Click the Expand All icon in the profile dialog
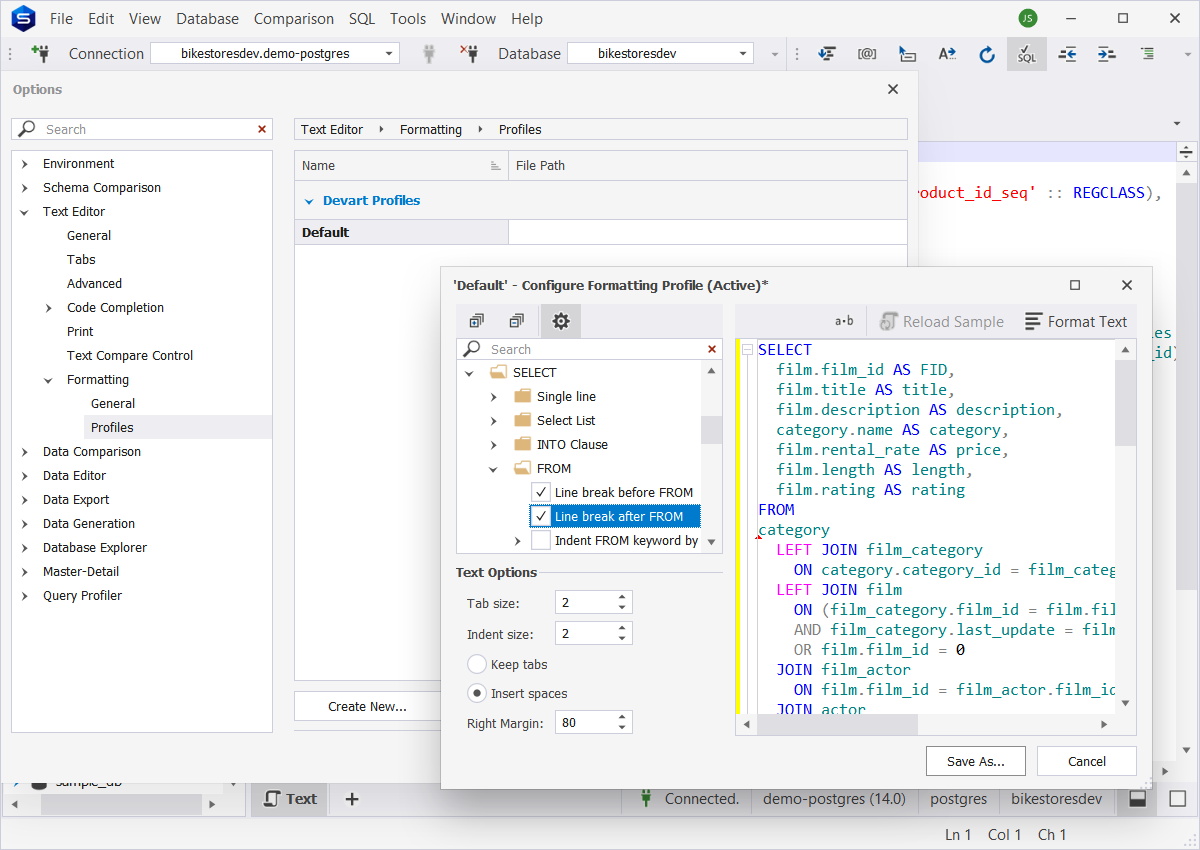 477,320
